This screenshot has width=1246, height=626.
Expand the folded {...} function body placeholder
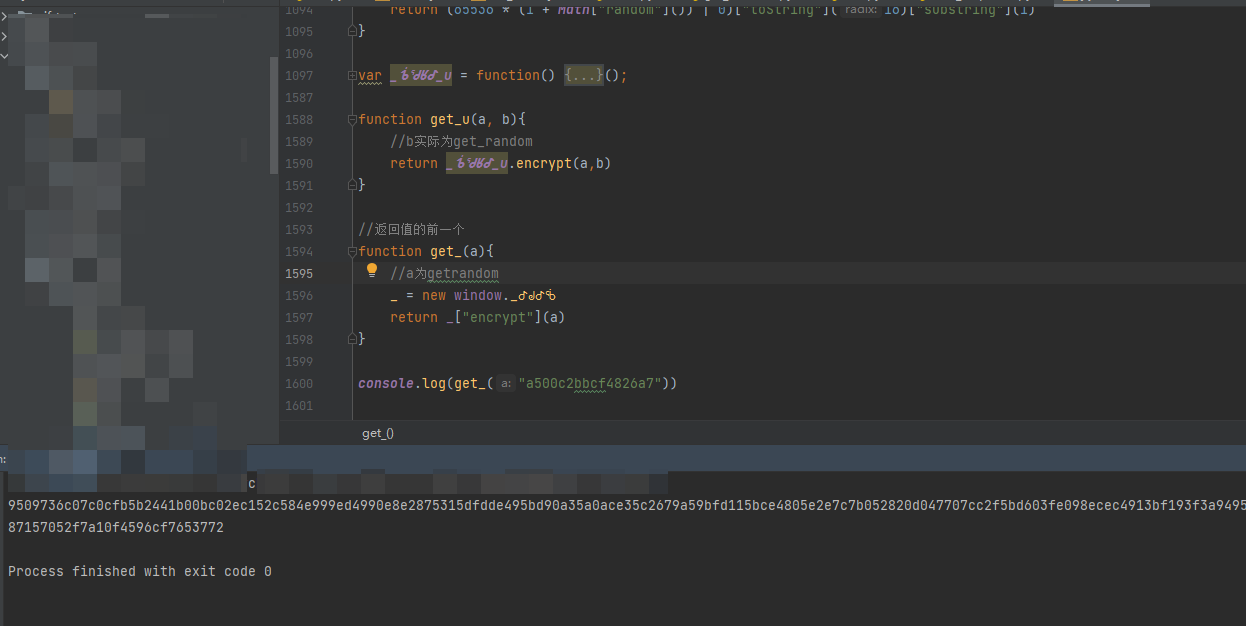[x=584, y=75]
